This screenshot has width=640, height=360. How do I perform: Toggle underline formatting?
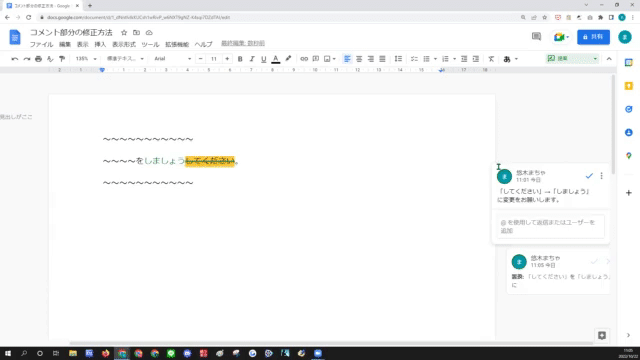click(264, 59)
